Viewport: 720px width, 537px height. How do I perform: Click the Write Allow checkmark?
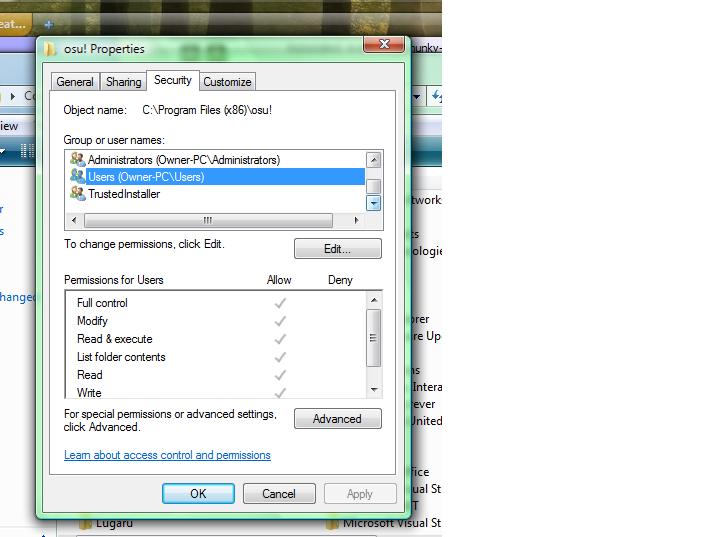click(x=280, y=393)
